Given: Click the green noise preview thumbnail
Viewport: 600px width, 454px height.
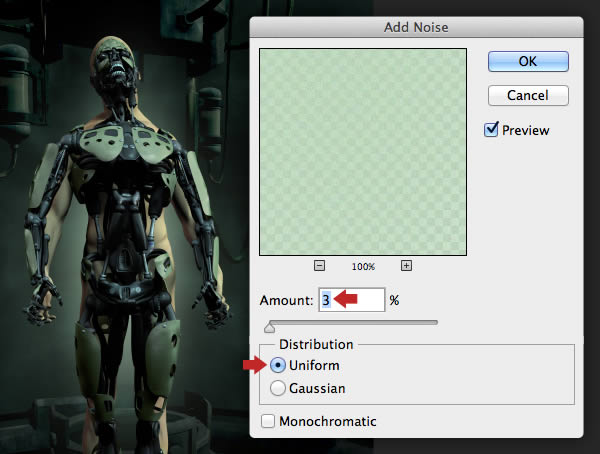Looking at the screenshot, I should [363, 152].
